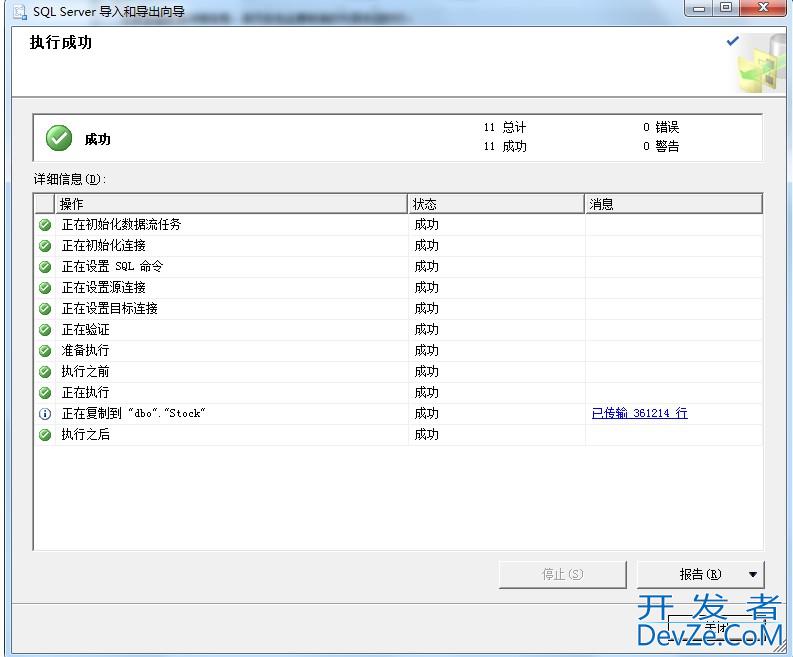Screen dimensions: 793x657
Task: Select the '正在初始化数据流任务' row text
Action: tap(121, 225)
